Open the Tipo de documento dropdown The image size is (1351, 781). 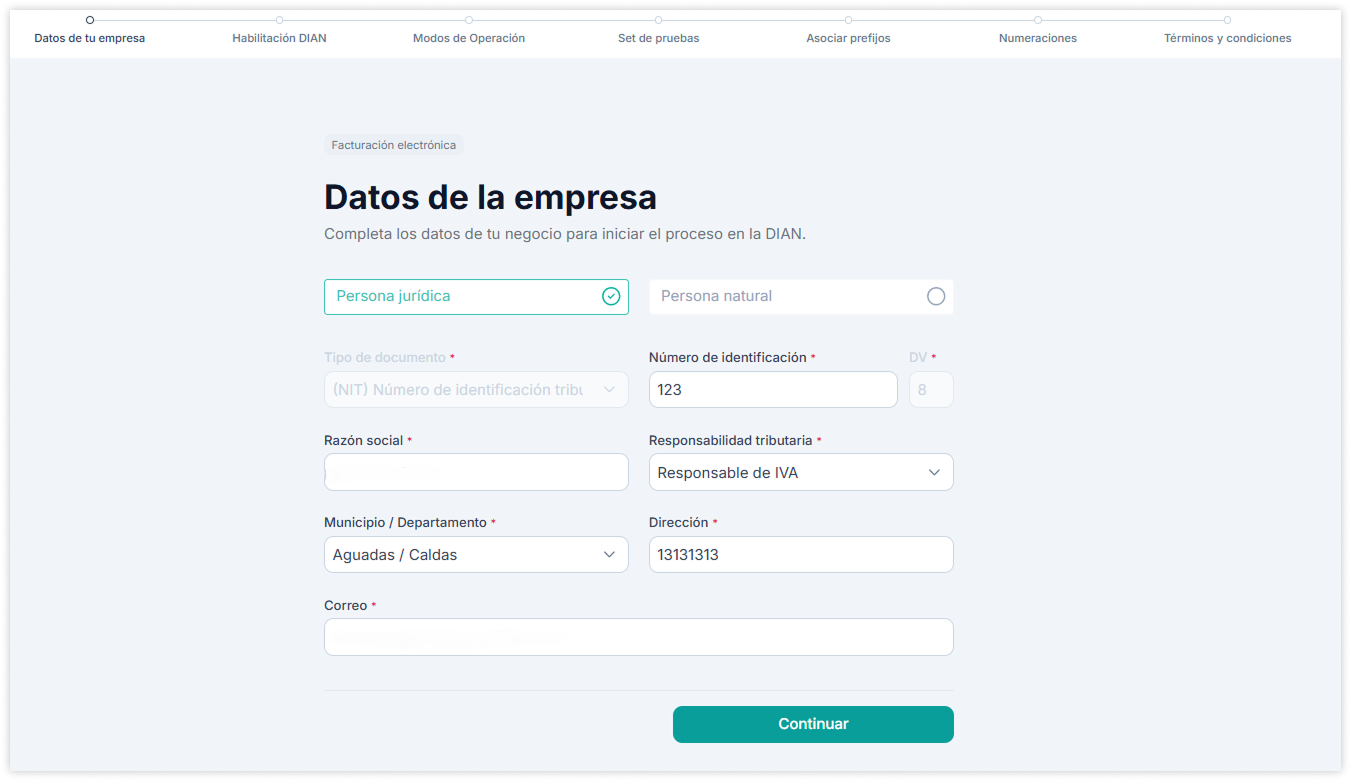coord(476,390)
